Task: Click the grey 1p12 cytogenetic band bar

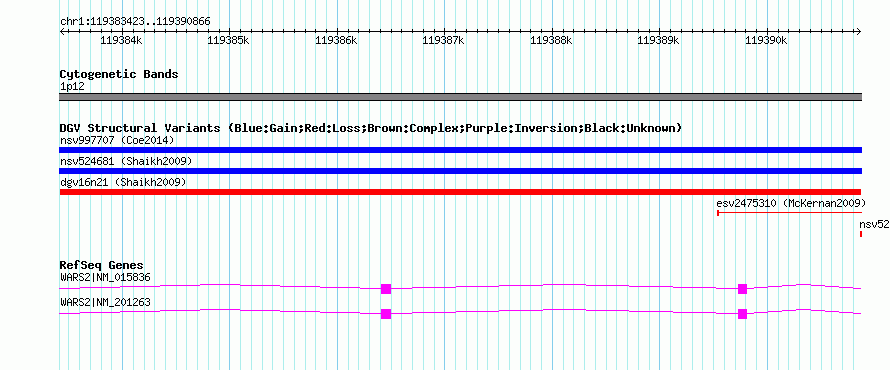Action: 460,97
